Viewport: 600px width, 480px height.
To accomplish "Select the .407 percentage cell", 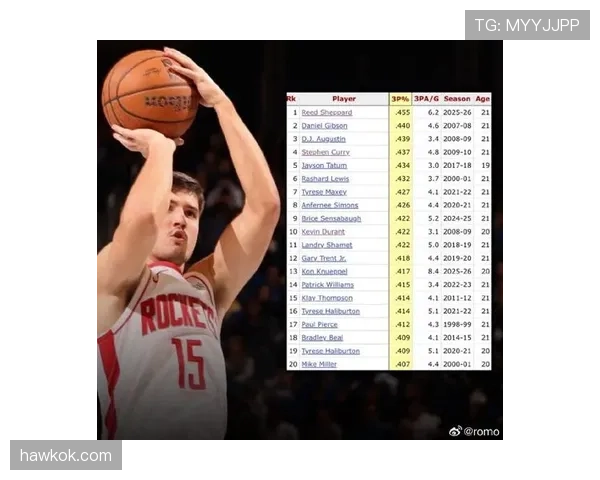I will click(x=403, y=364).
